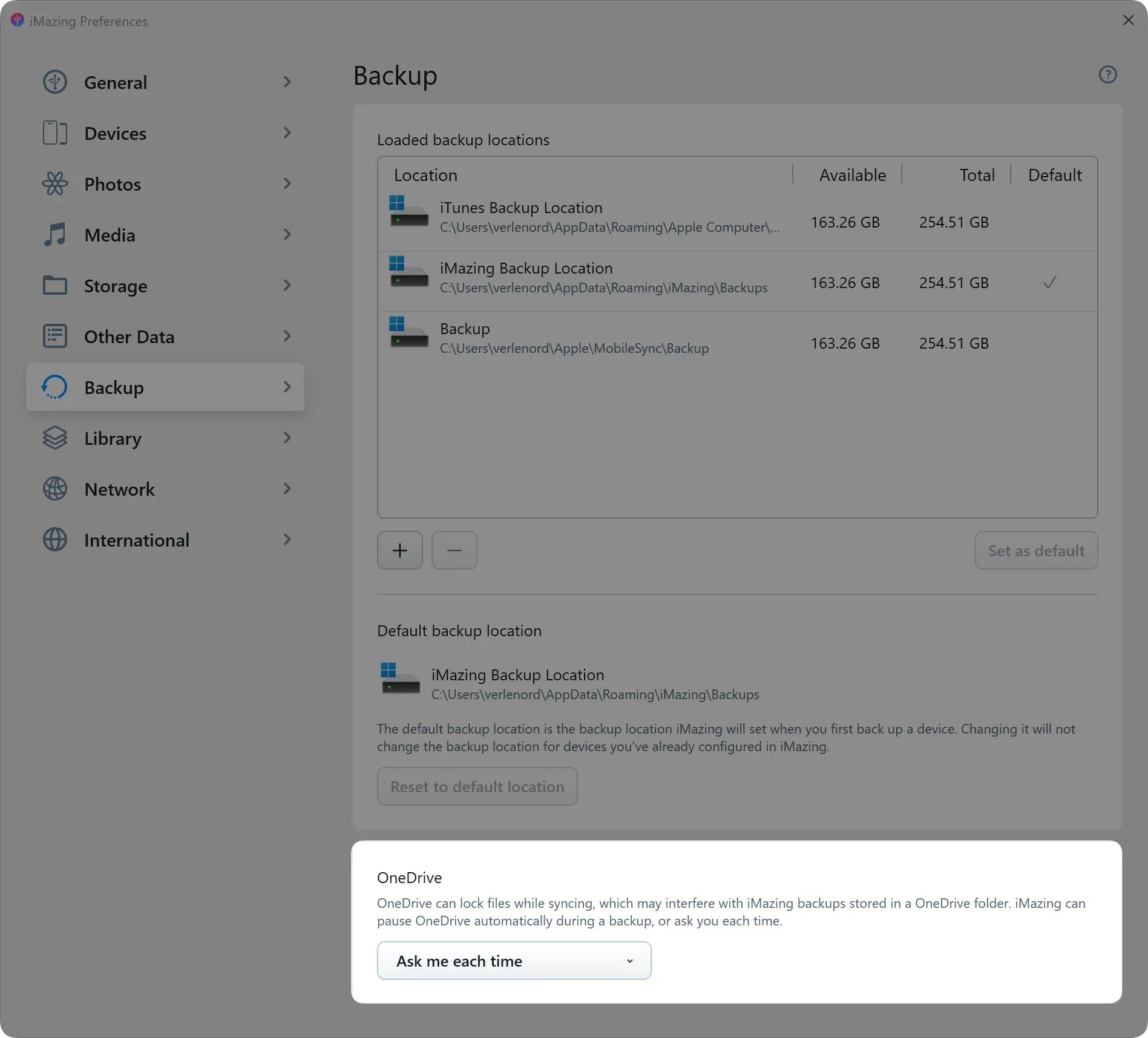The height and width of the screenshot is (1038, 1148).
Task: Expand Media section chevron
Action: 287,234
